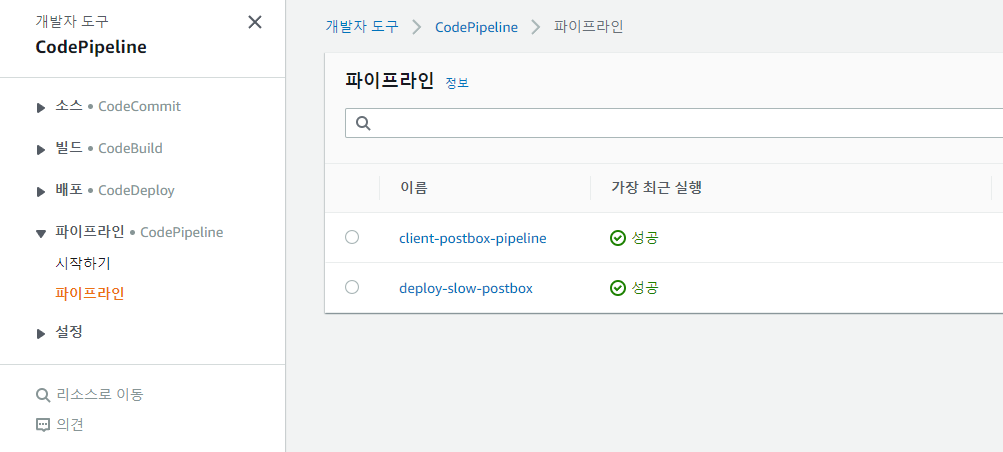Go to 개발자 도구 breadcrumb link
This screenshot has height=452, width=1003.
tap(362, 27)
